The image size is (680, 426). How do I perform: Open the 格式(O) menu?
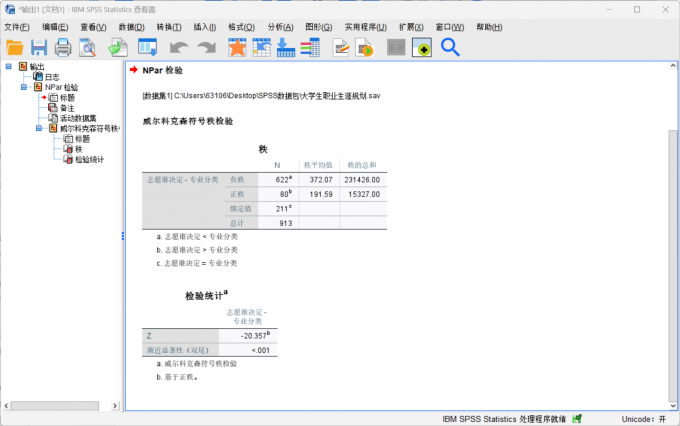pyautogui.click(x=242, y=27)
